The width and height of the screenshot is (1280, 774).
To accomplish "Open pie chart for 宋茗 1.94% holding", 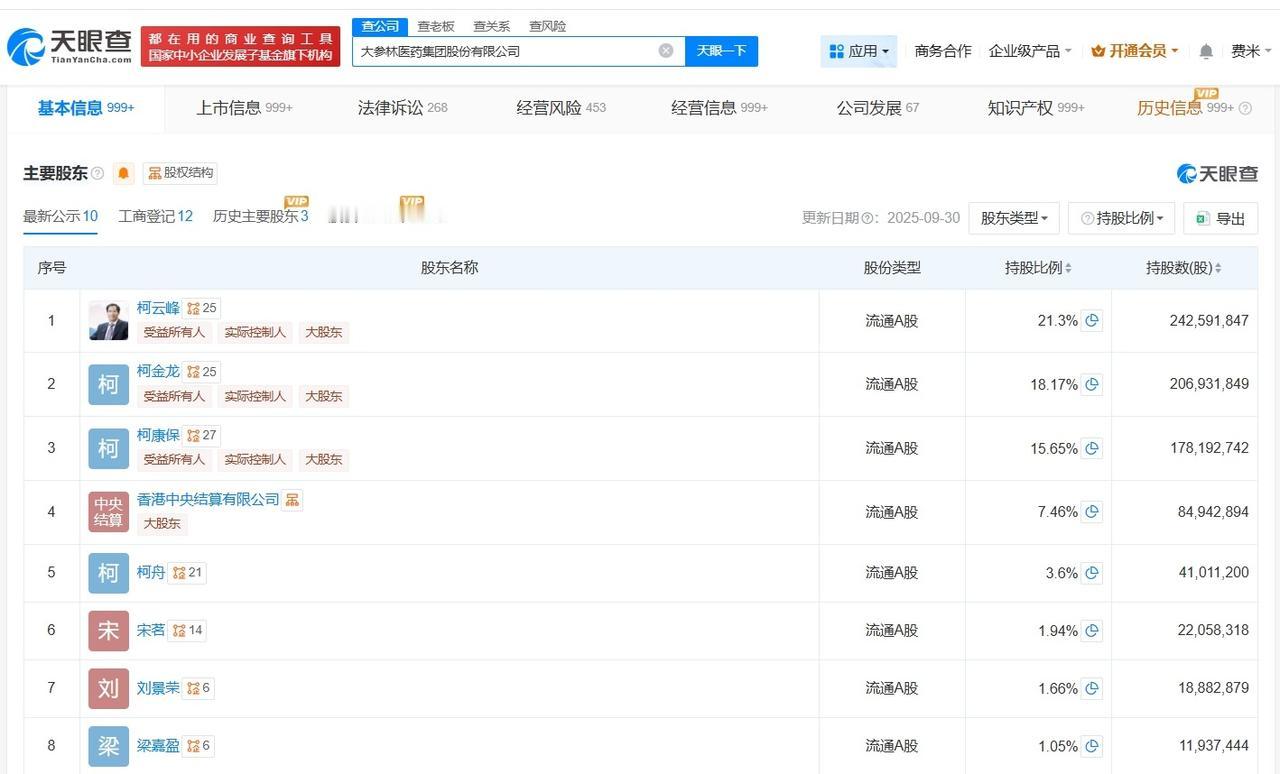I will pyautogui.click(x=1092, y=631).
